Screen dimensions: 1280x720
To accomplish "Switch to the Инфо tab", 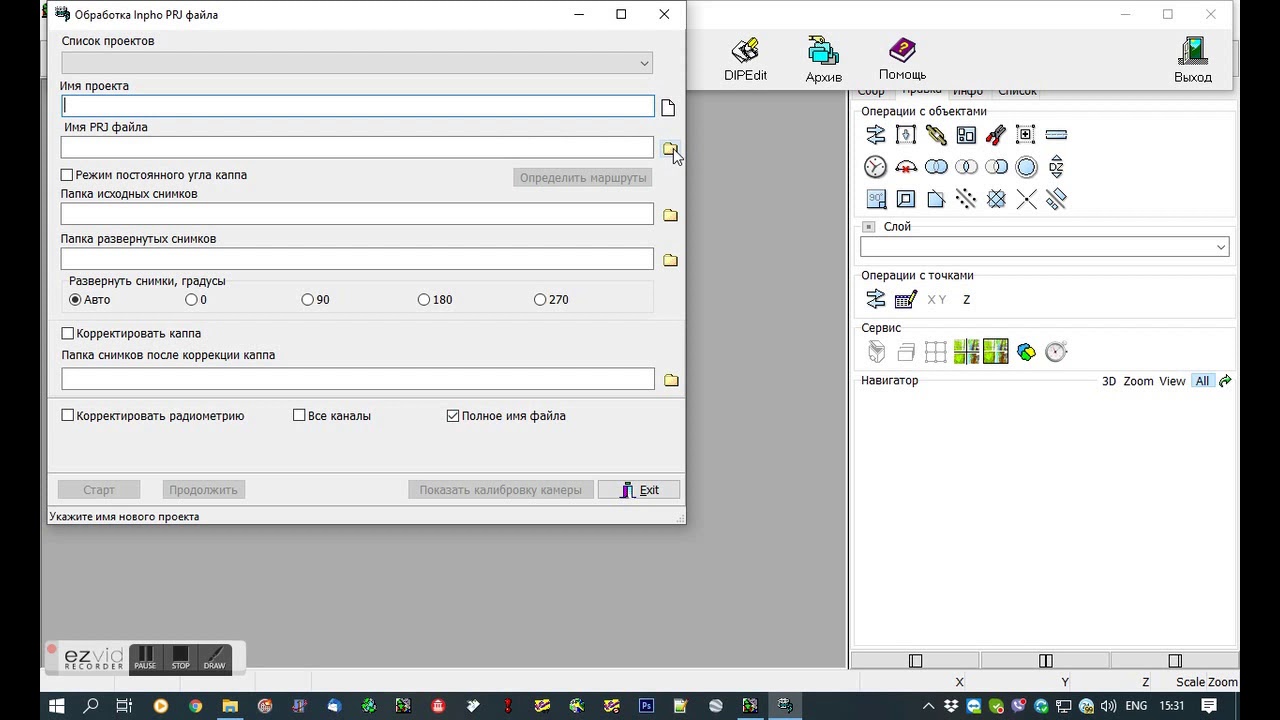I will click(x=967, y=92).
